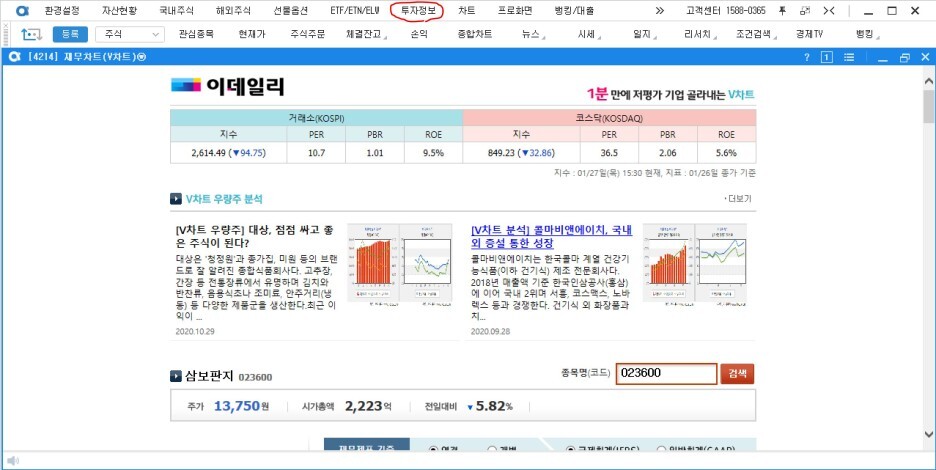Viewport: 936px width, 470px height.
Task: Open the 손익 toolbar shortcut
Action: (x=419, y=35)
